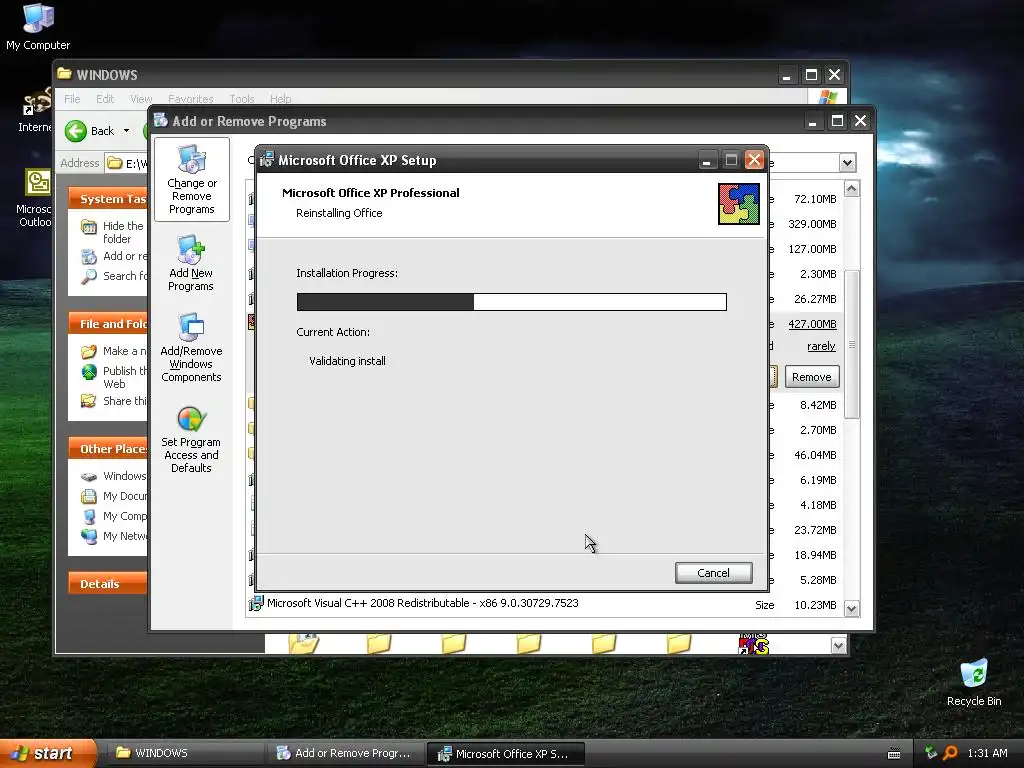Open My Computer in Other Places
Viewport: 1024px width, 768px height.
[114, 516]
